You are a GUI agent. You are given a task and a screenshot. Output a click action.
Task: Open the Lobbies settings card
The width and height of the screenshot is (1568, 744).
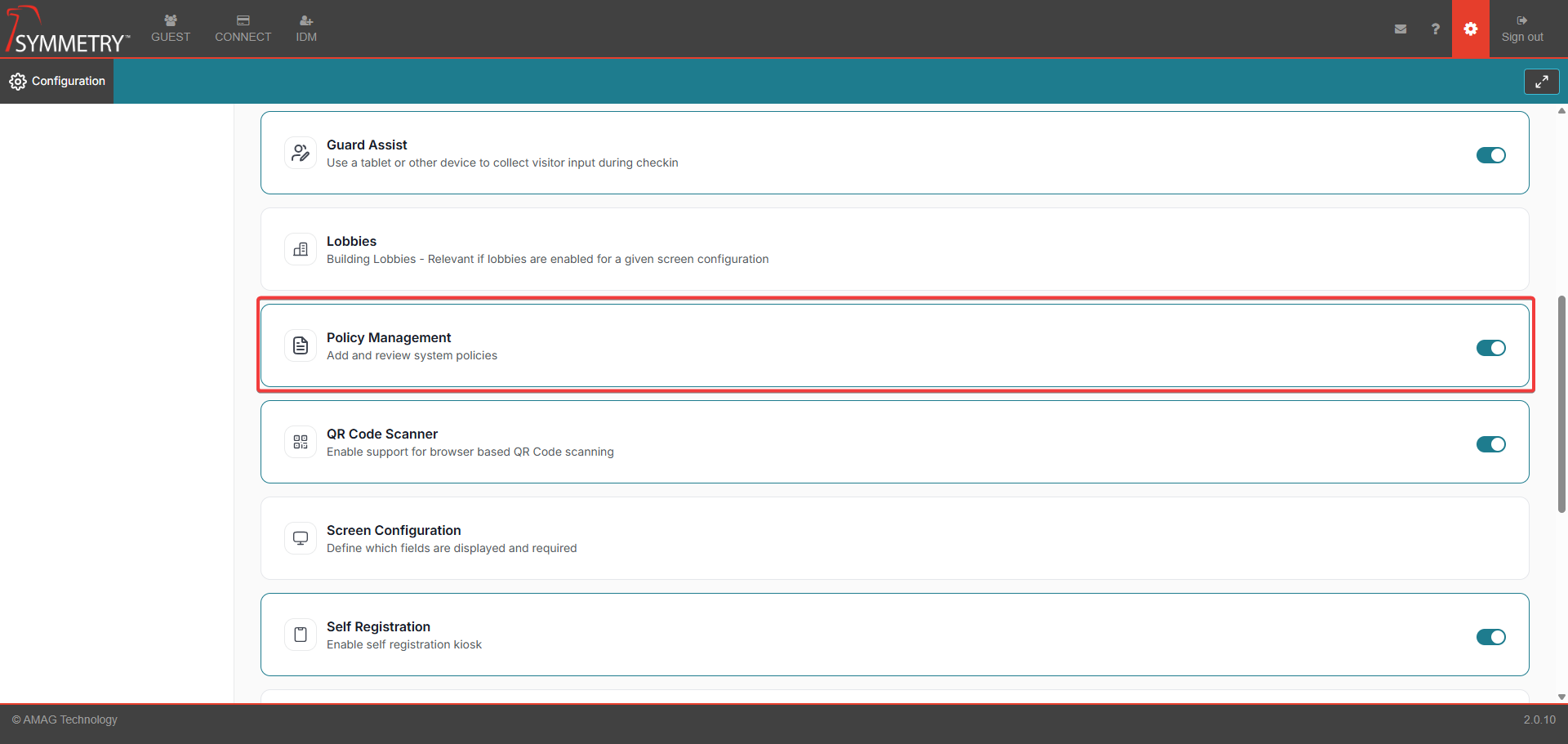tap(894, 249)
